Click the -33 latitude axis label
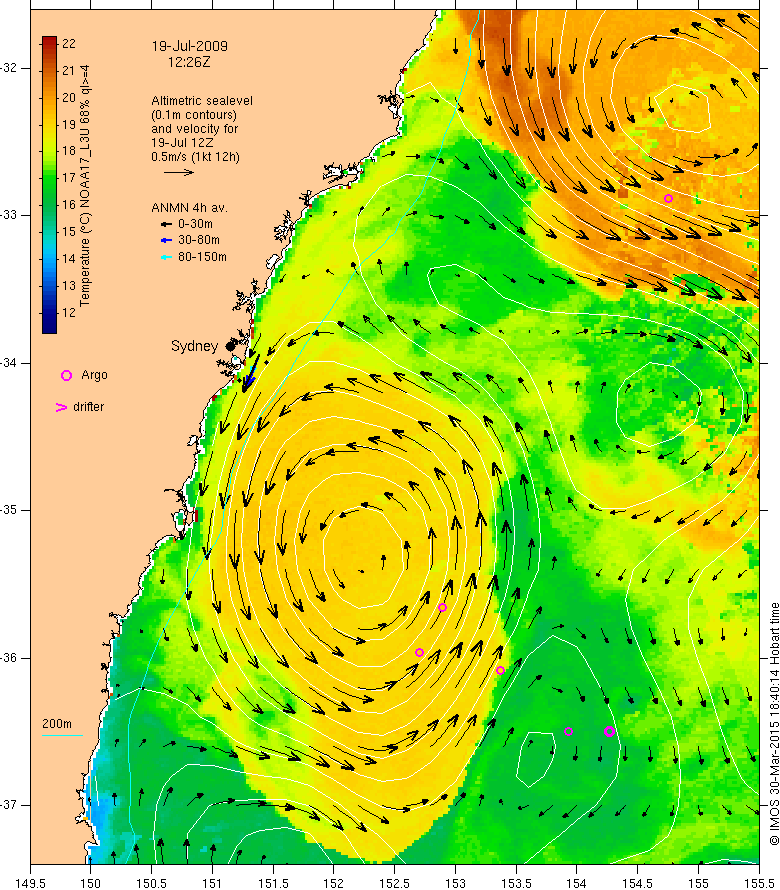780x890 pixels. (x=9, y=215)
